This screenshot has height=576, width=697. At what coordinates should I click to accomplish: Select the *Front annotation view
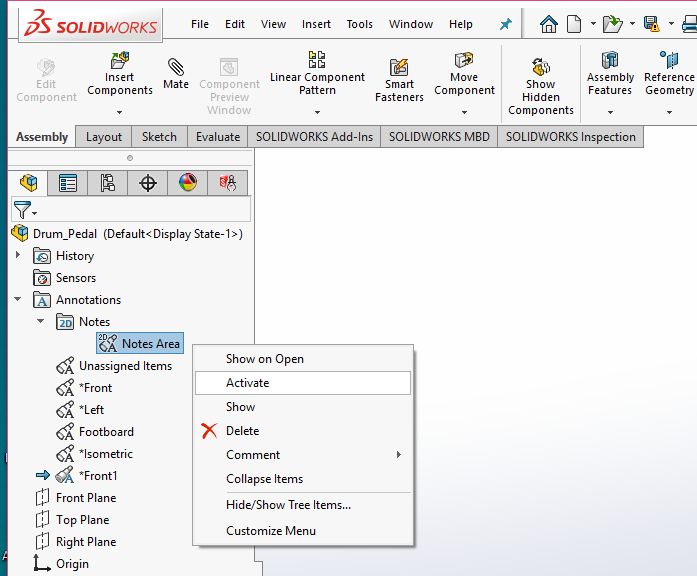(x=84, y=388)
